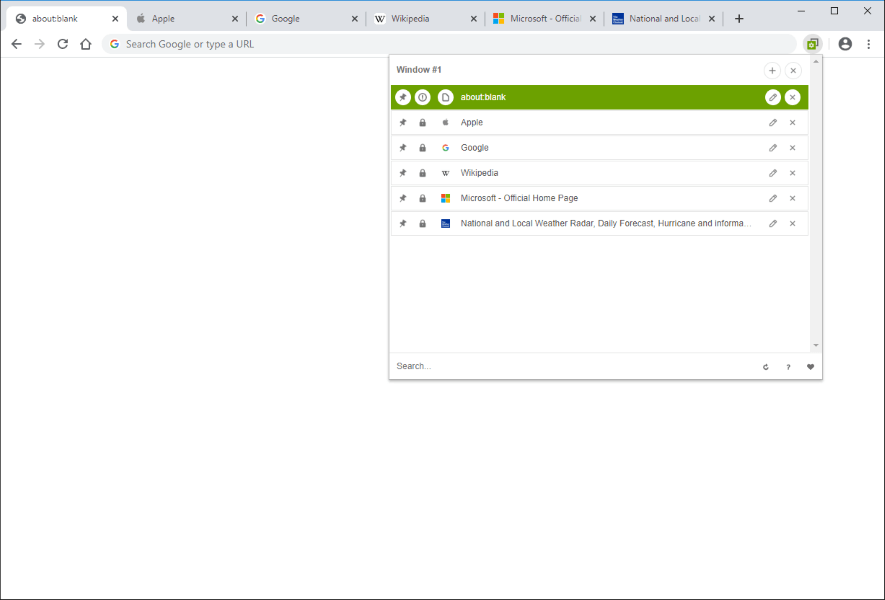
Task: Click the popup scrollbar up arrow
Action: click(x=816, y=62)
